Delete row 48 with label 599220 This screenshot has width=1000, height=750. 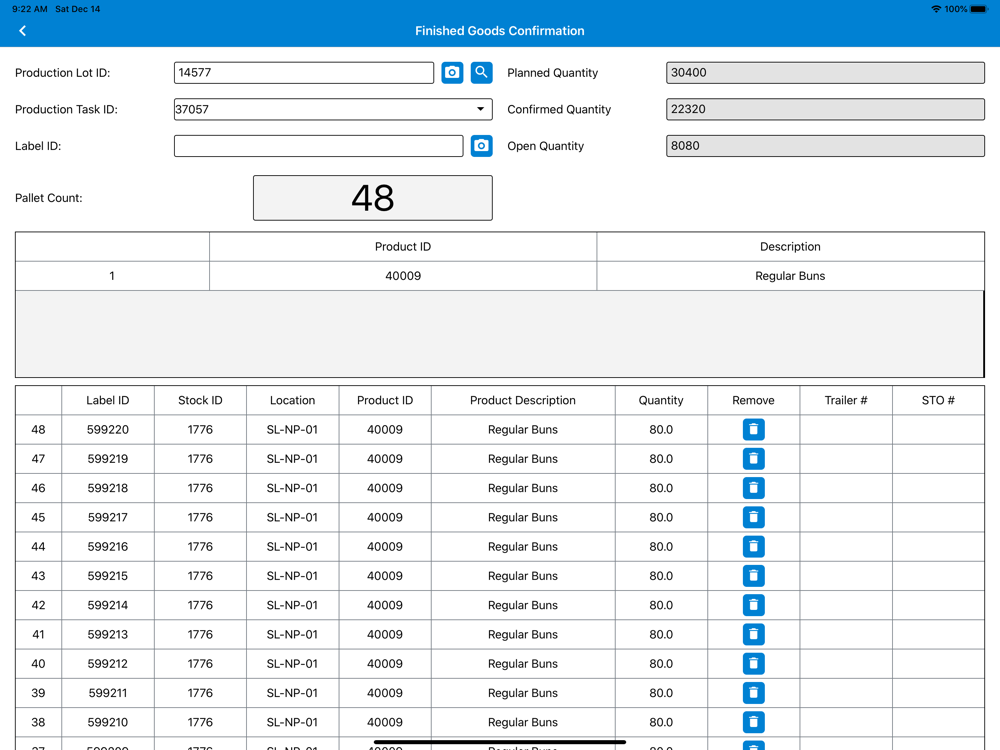tap(753, 430)
